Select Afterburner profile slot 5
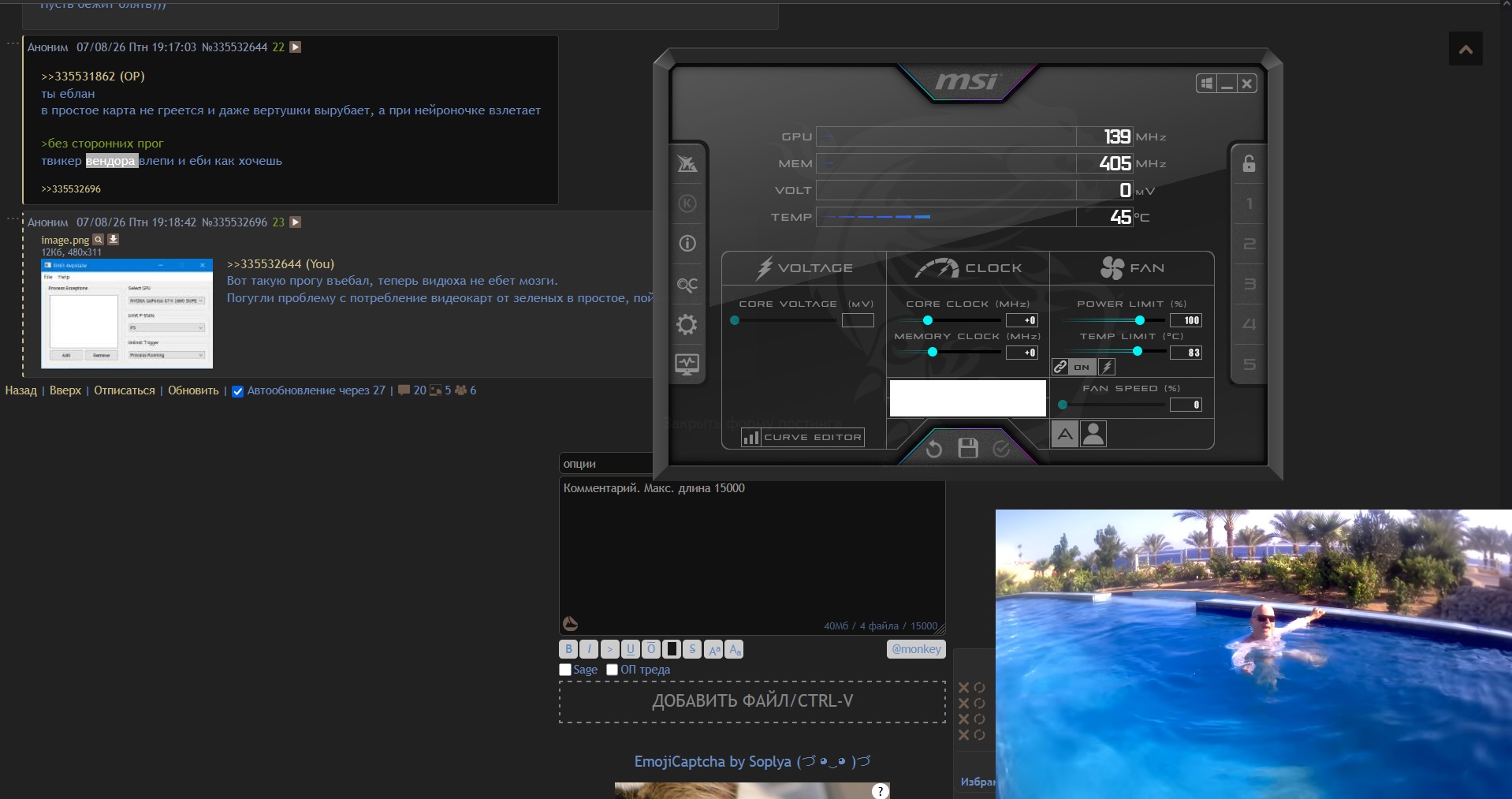The width and height of the screenshot is (1512, 799). [x=1249, y=364]
